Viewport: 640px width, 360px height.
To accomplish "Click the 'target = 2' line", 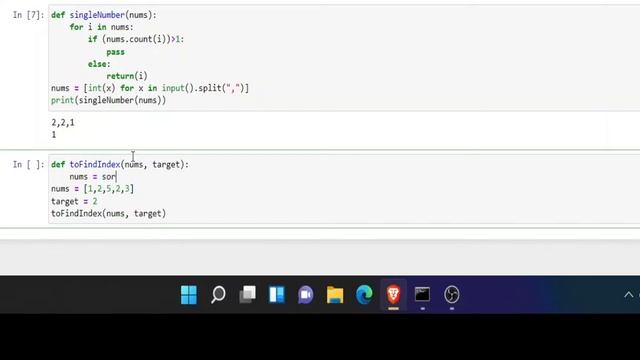I will tap(74, 201).
